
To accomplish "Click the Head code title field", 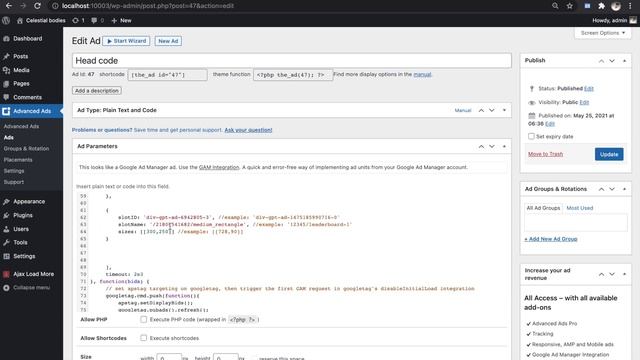I will coord(292,61).
